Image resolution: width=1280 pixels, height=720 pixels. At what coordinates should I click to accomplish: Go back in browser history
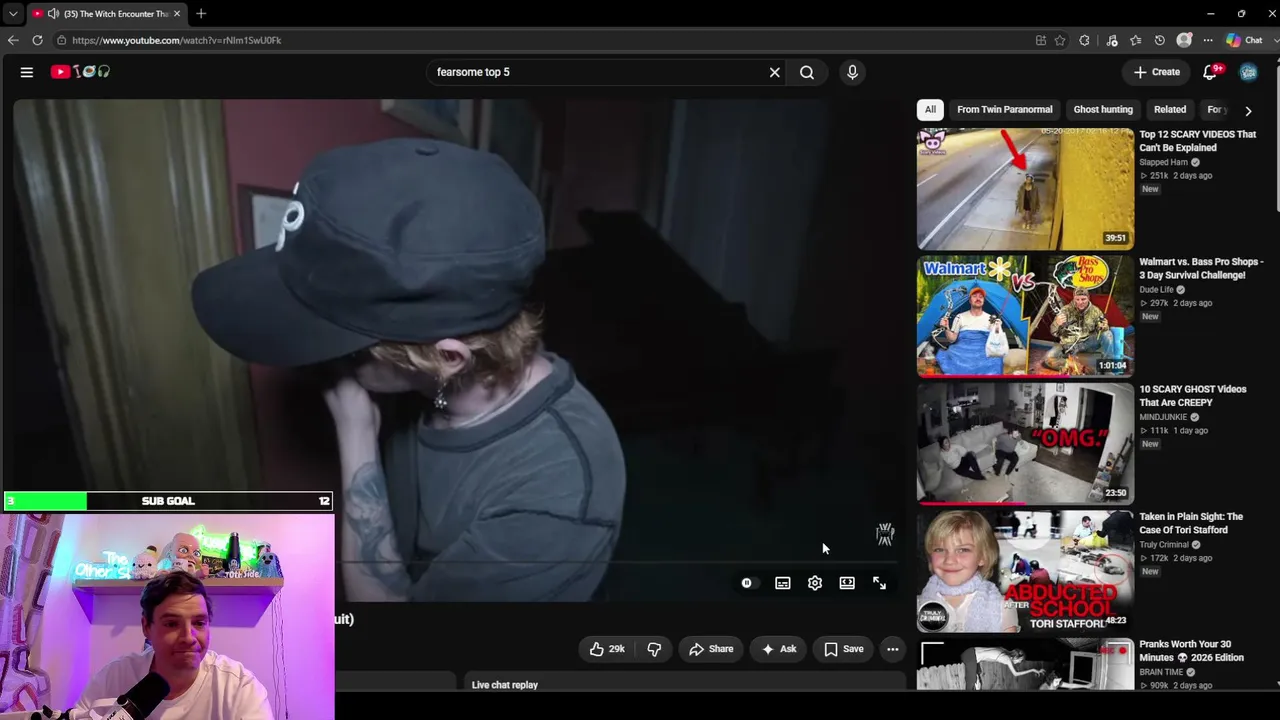(x=13, y=40)
